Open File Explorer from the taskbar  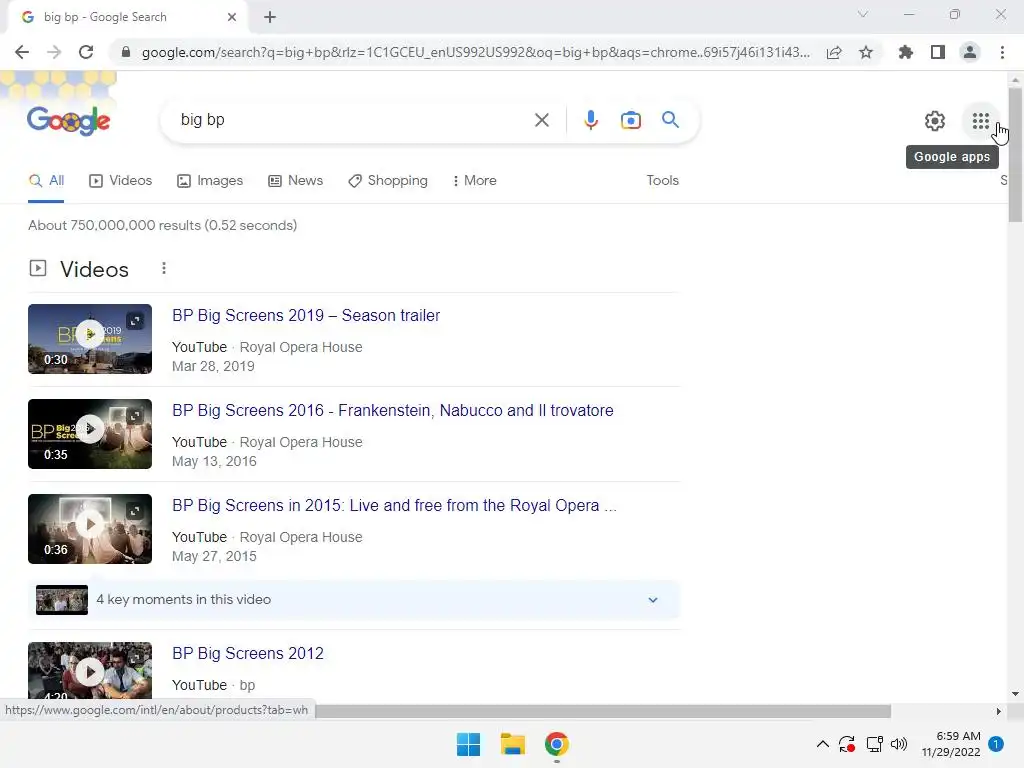[513, 744]
